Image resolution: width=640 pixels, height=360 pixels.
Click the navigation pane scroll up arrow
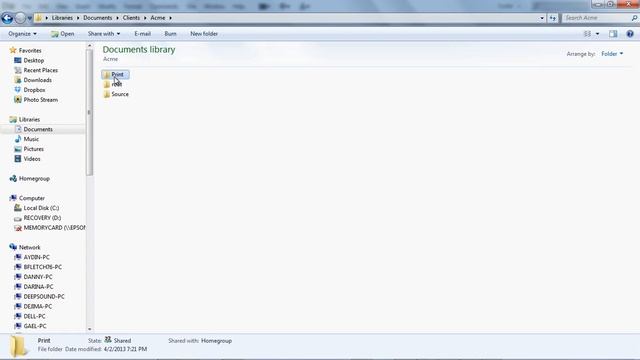click(89, 46)
